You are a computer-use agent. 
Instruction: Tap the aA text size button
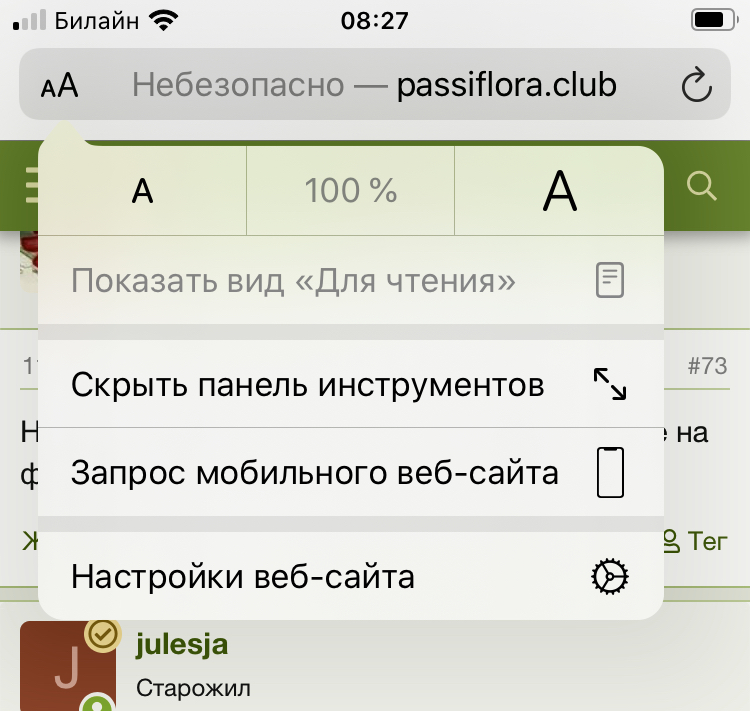point(60,85)
